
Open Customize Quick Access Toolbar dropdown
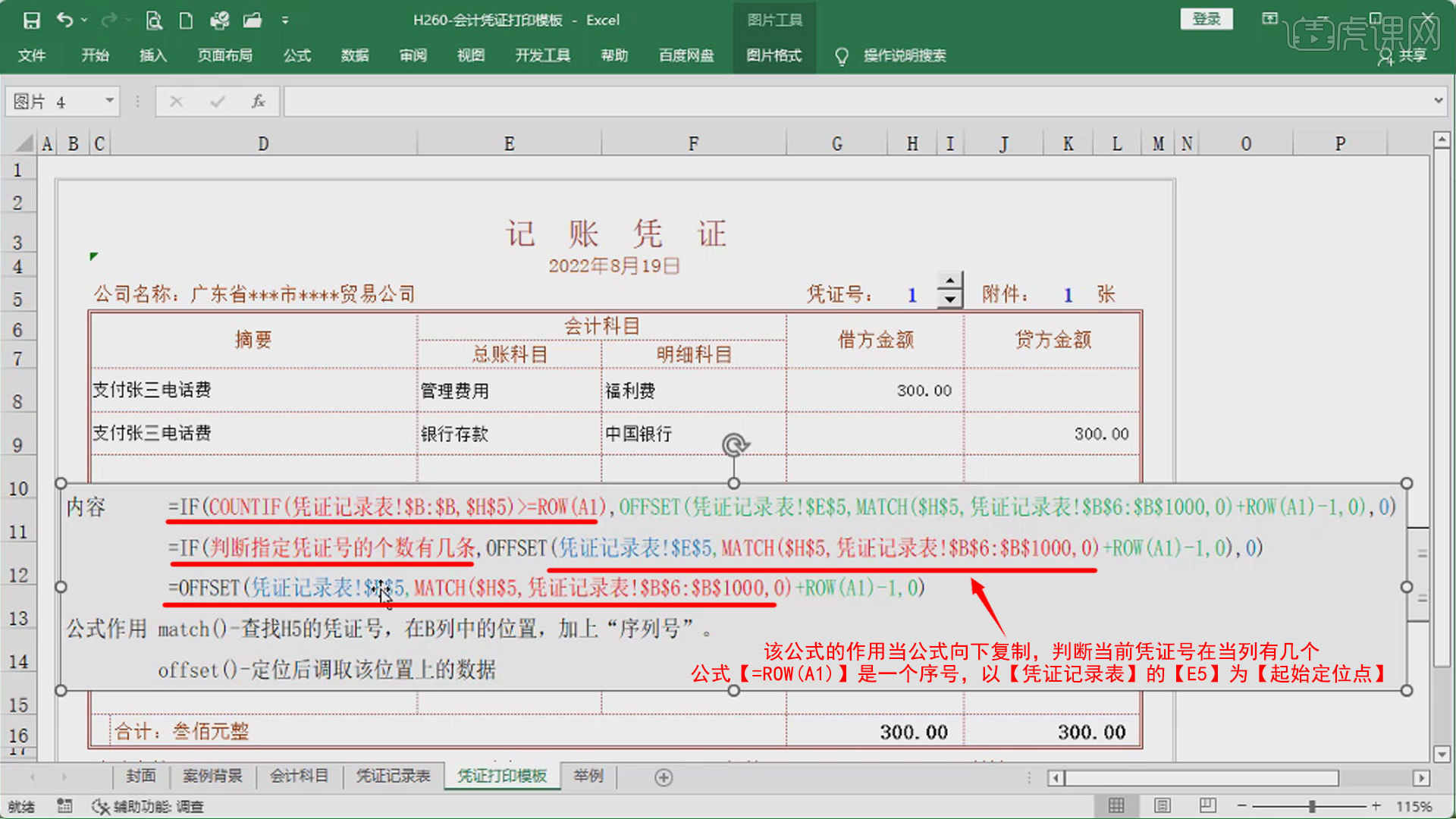(x=285, y=20)
